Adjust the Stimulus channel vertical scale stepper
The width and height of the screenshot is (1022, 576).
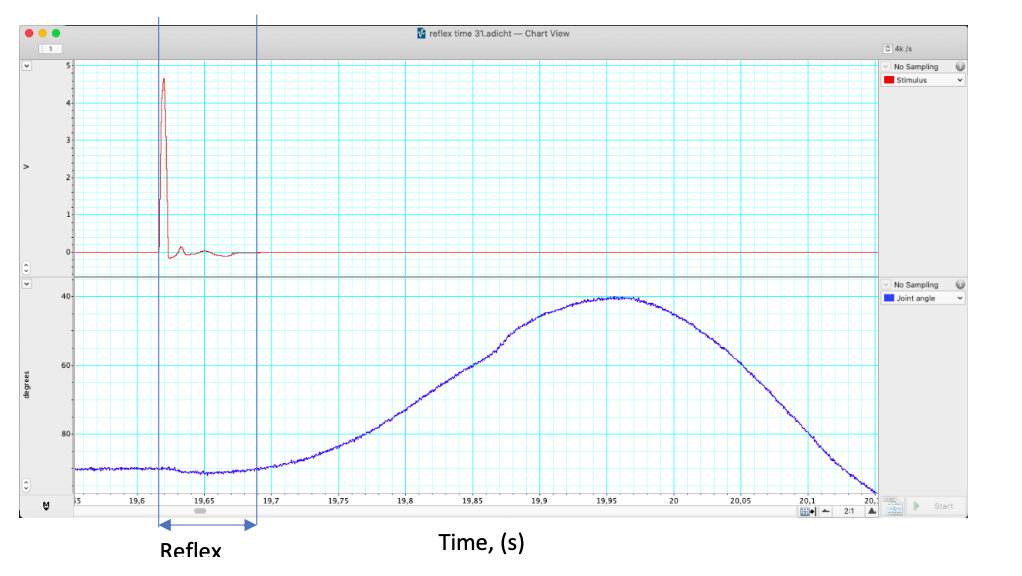tap(26, 268)
